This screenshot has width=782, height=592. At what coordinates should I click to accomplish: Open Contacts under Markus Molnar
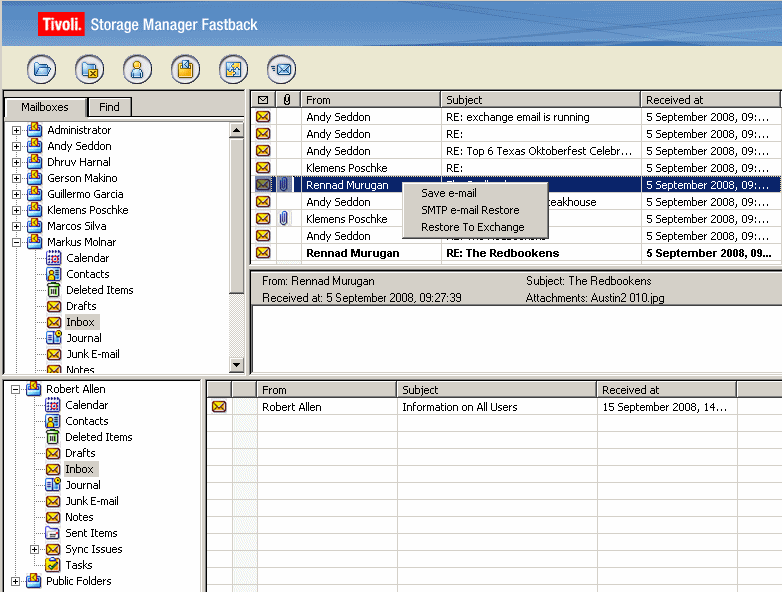88,274
